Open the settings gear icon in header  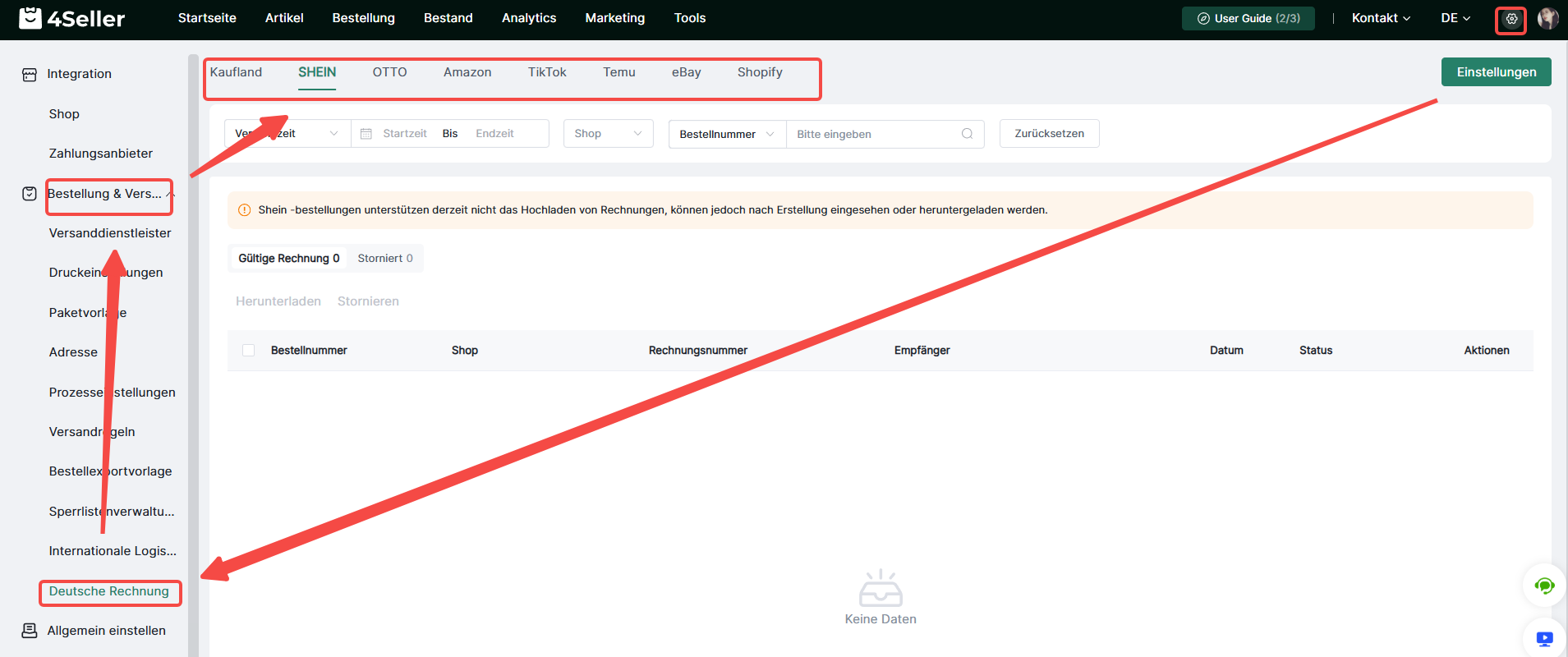pos(1511,18)
